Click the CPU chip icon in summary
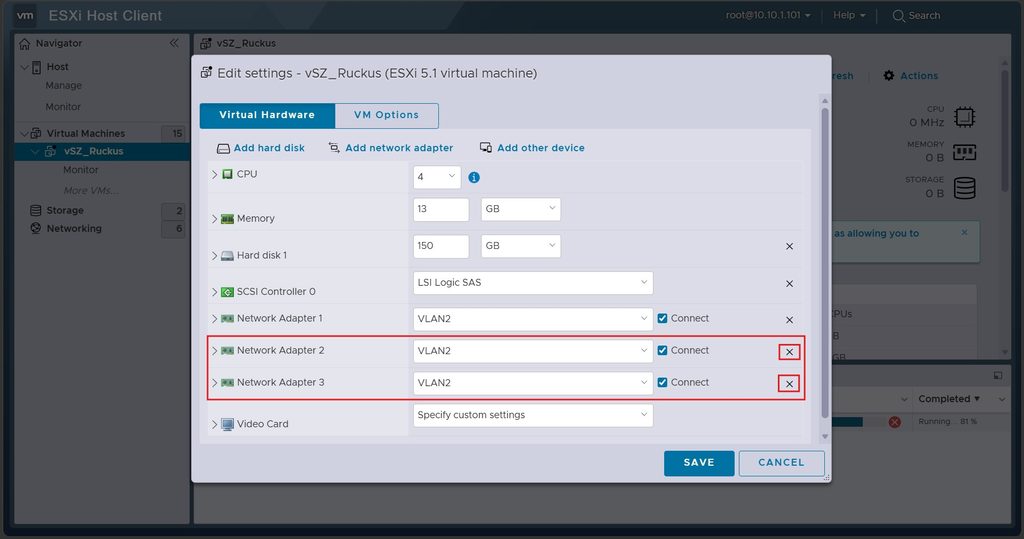The image size is (1024, 539). (965, 117)
